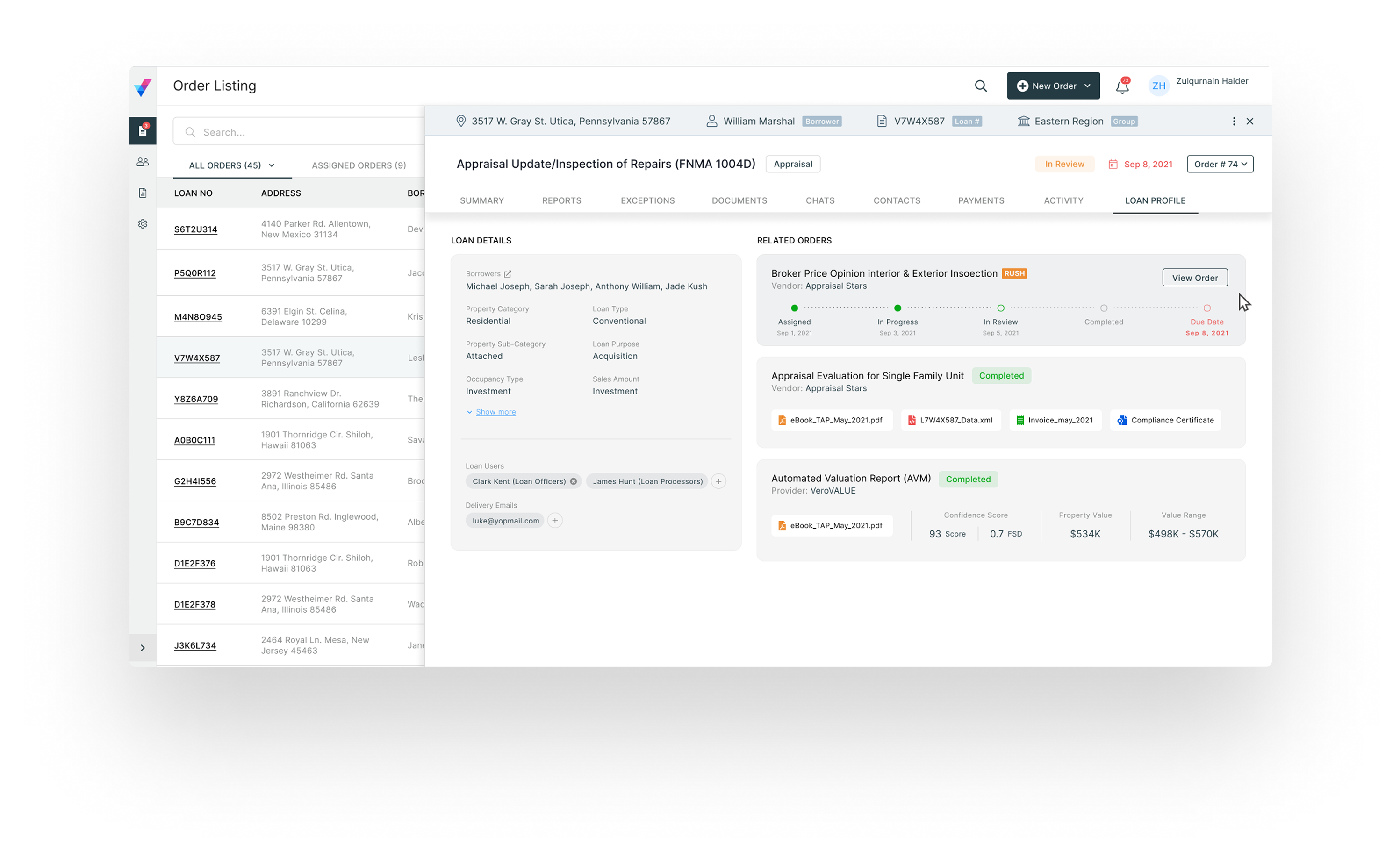Expand the All Orders (45) dropdown

[232, 165]
